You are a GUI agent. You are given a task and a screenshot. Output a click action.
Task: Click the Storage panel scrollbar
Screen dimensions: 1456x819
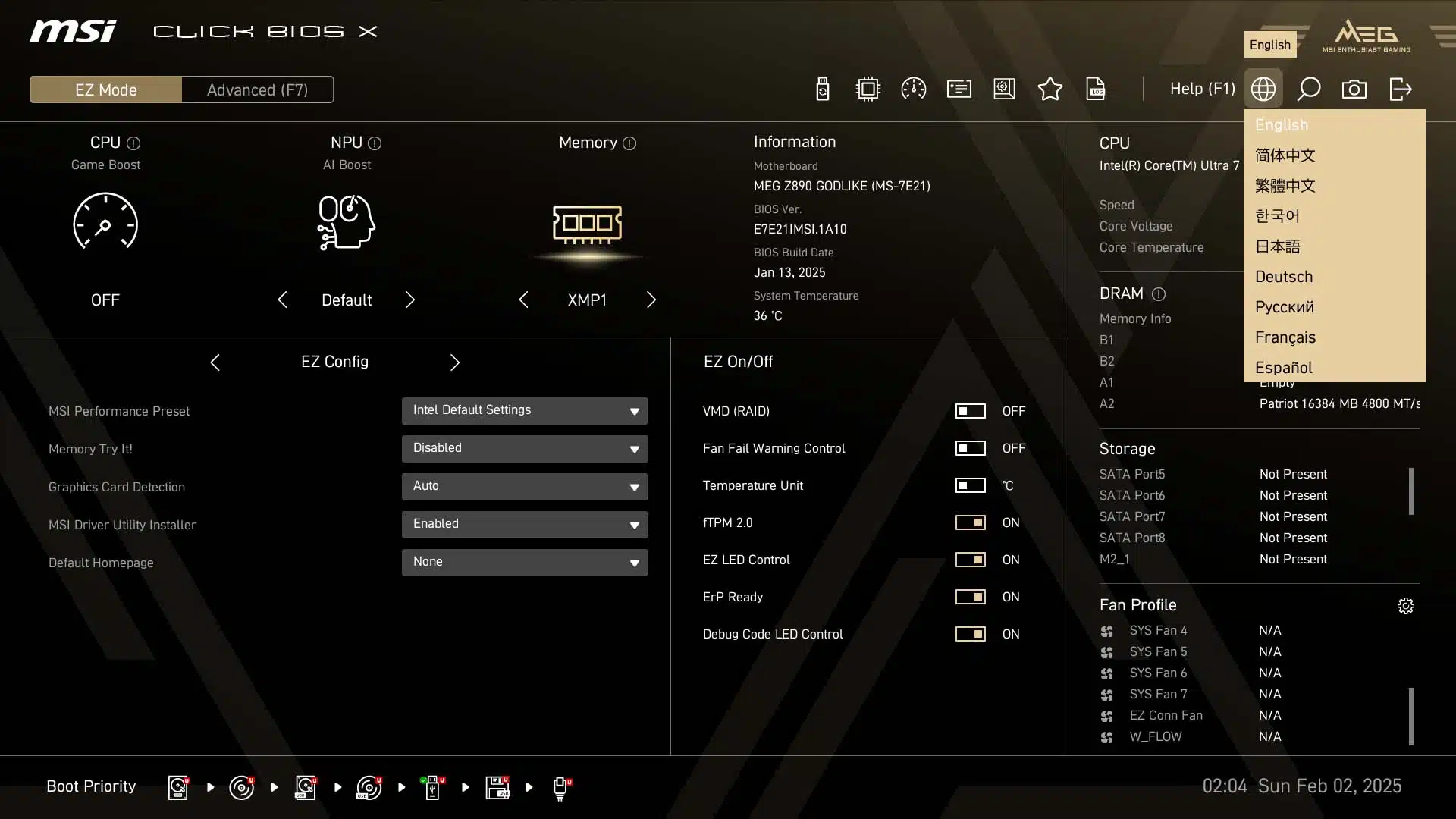tap(1410, 491)
